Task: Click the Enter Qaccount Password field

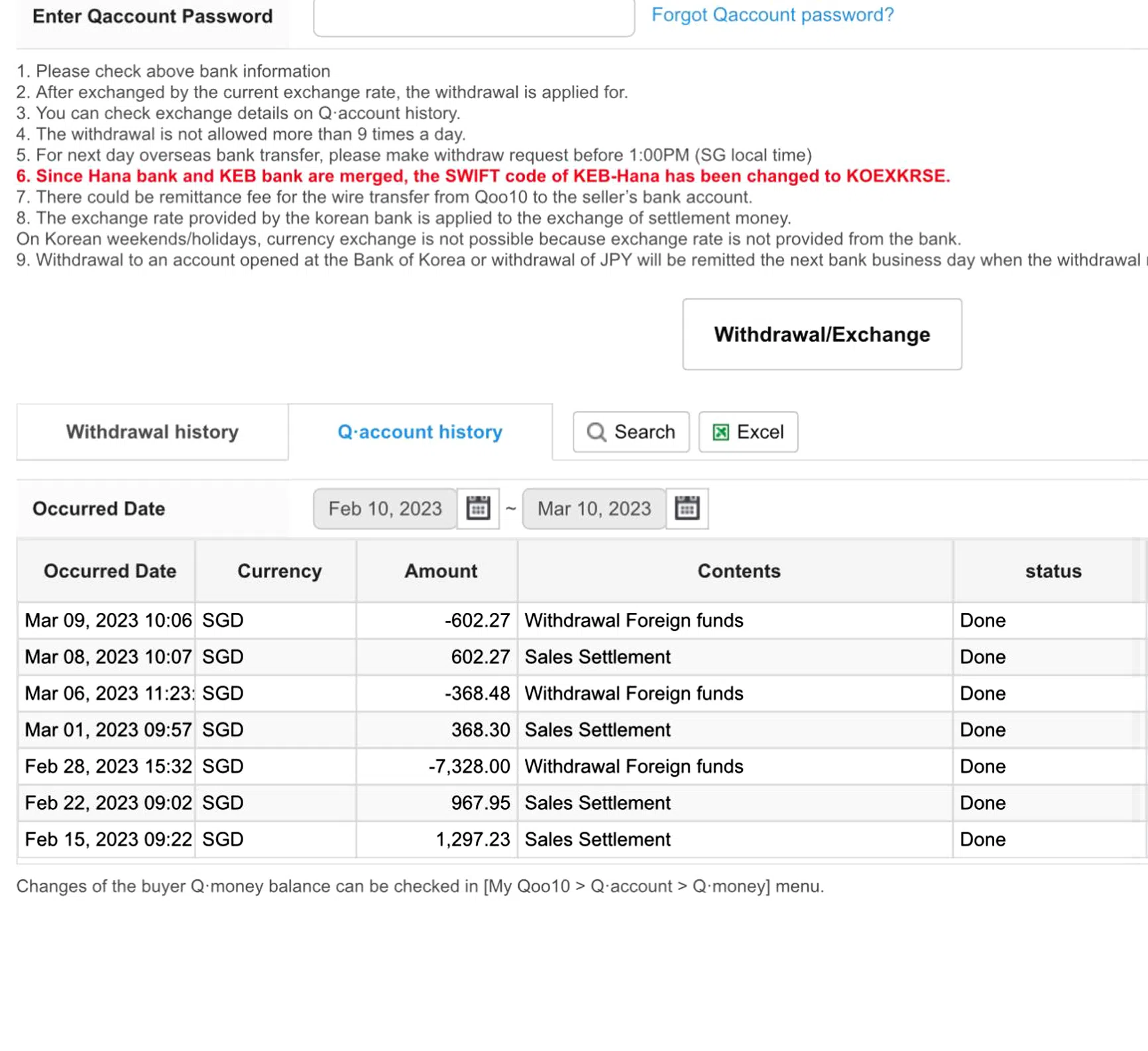Action: [473, 17]
